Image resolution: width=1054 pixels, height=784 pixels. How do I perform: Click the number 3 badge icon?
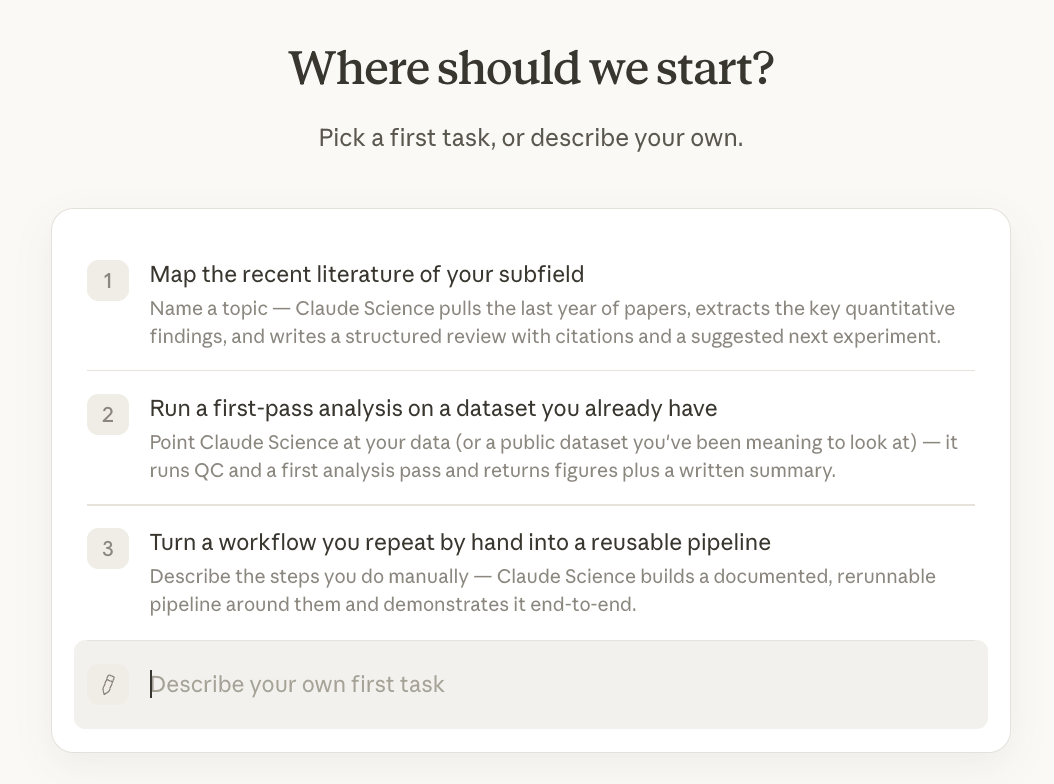point(108,548)
